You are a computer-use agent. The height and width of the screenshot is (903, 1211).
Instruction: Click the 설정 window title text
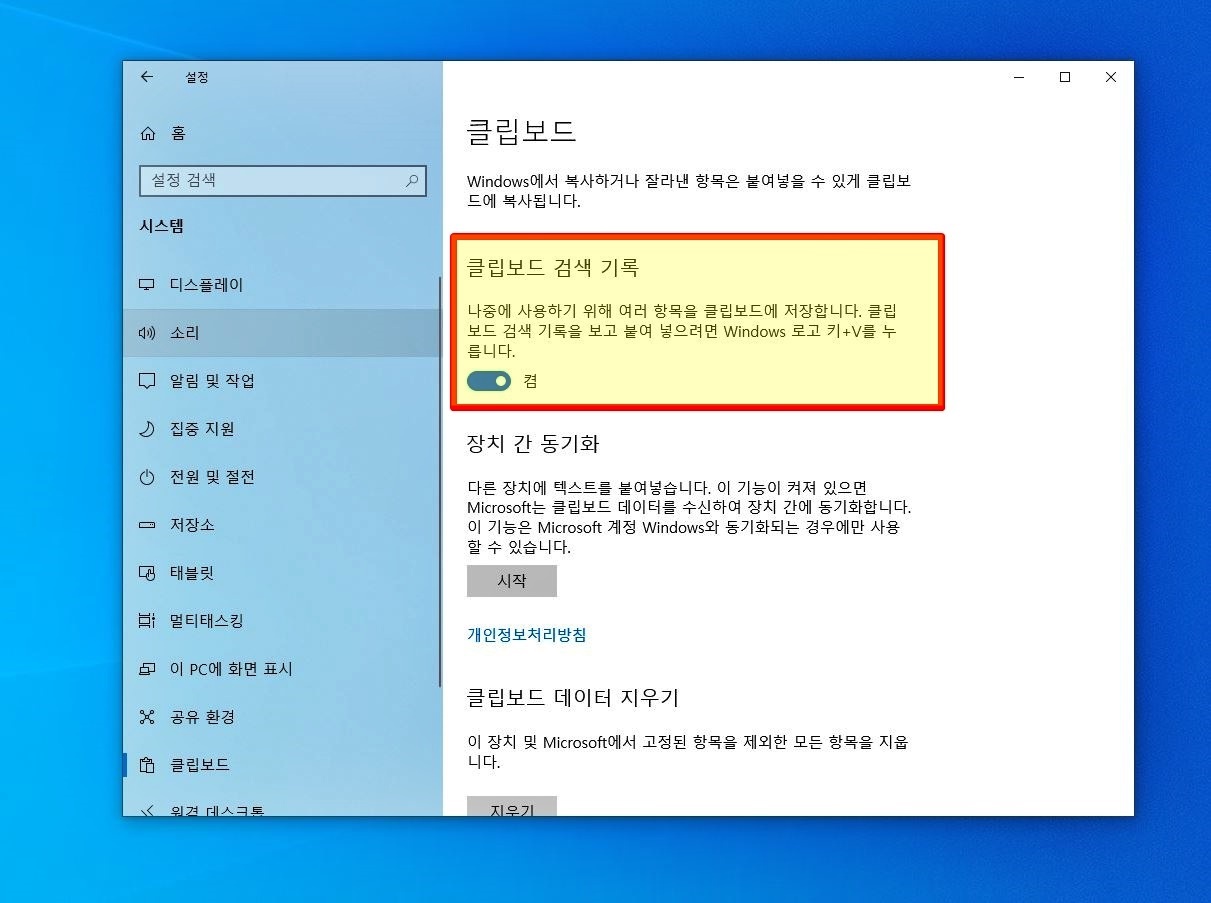(x=197, y=77)
